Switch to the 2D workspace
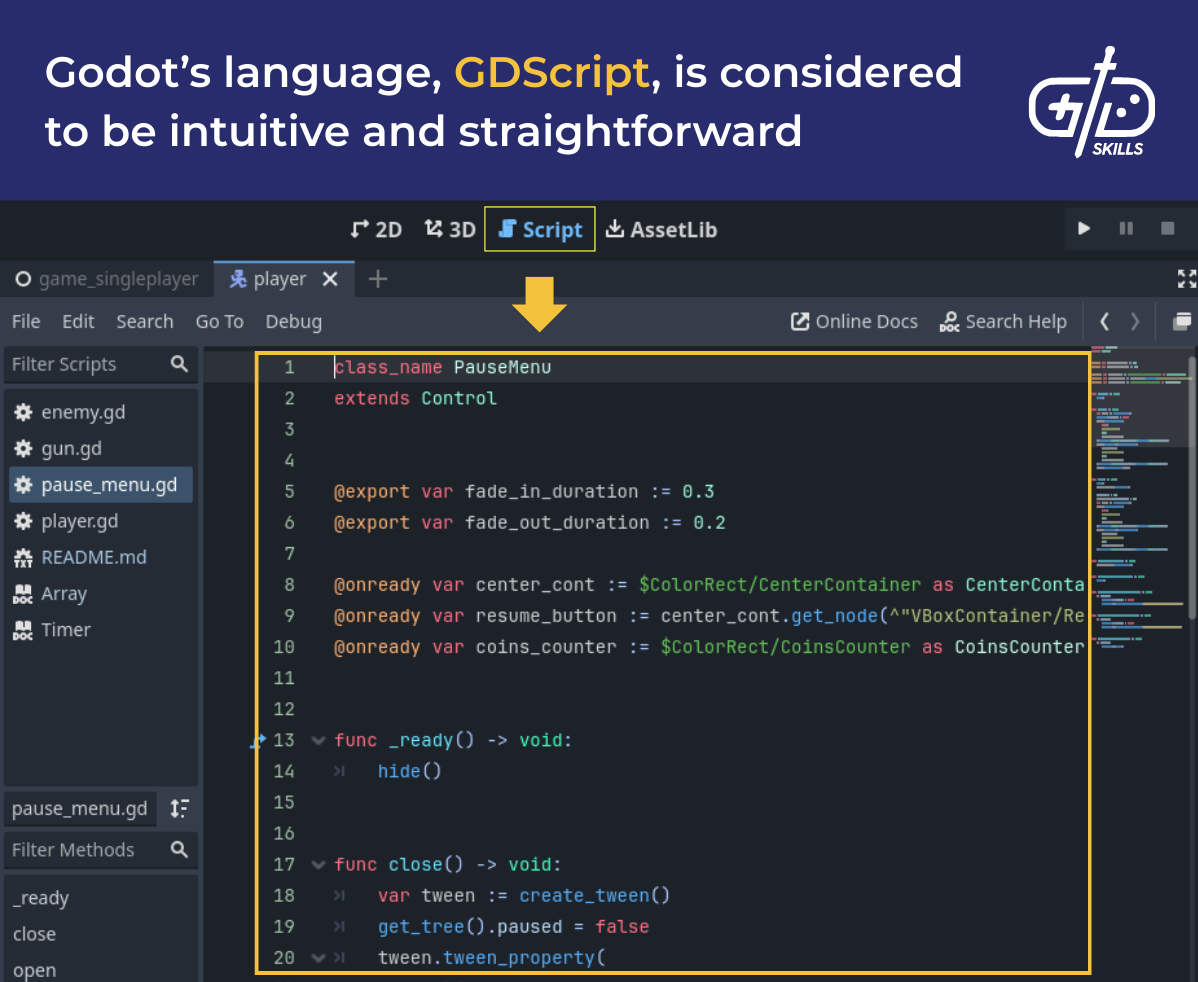 tap(376, 229)
